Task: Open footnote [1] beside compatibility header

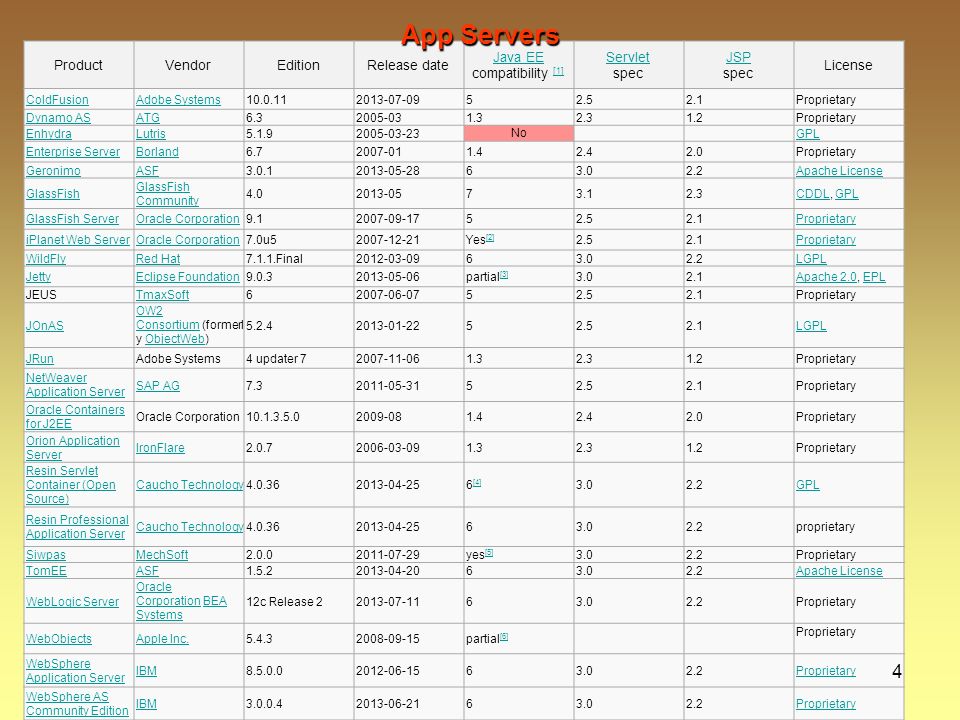Action: tap(558, 71)
